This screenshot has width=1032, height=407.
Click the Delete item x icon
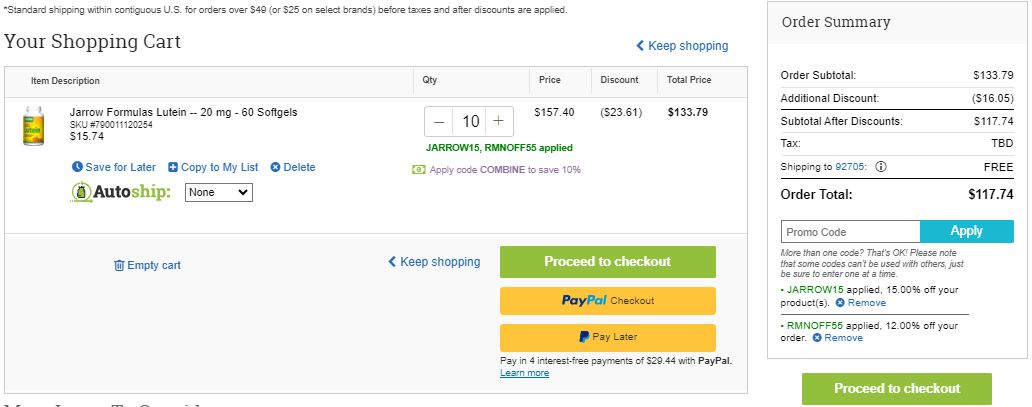(276, 167)
